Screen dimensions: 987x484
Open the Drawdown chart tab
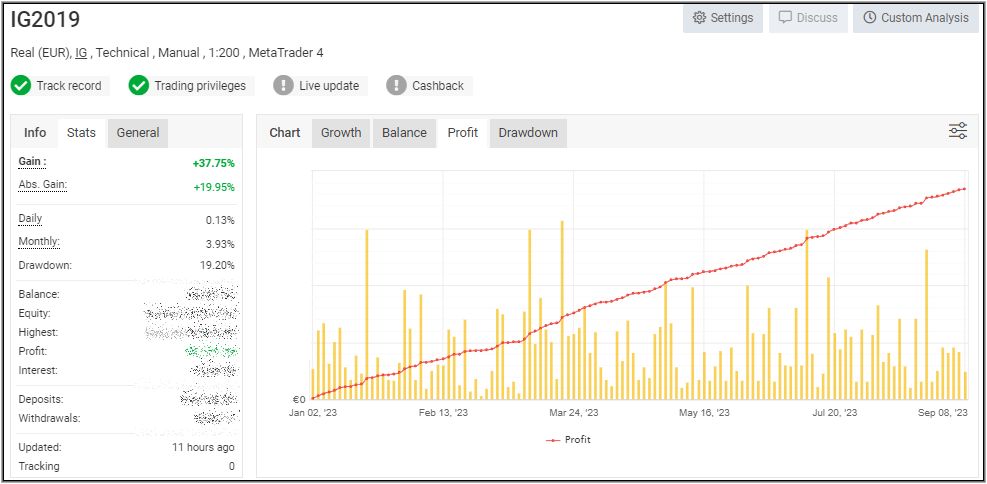[528, 133]
